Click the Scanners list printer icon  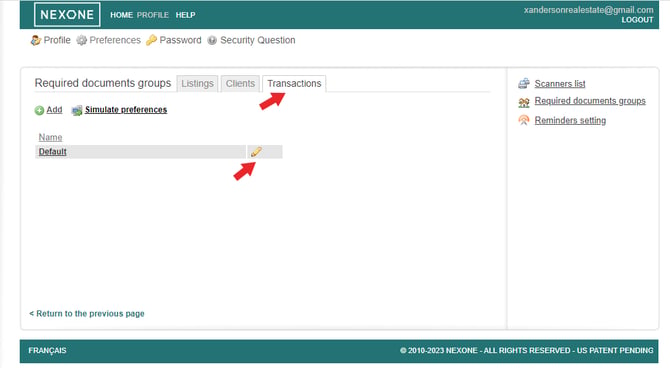(524, 83)
